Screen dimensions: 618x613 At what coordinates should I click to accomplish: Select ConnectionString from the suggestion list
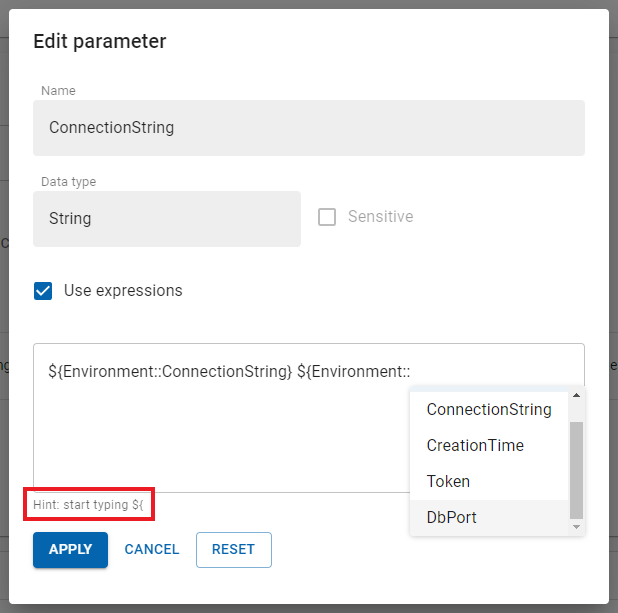click(488, 409)
